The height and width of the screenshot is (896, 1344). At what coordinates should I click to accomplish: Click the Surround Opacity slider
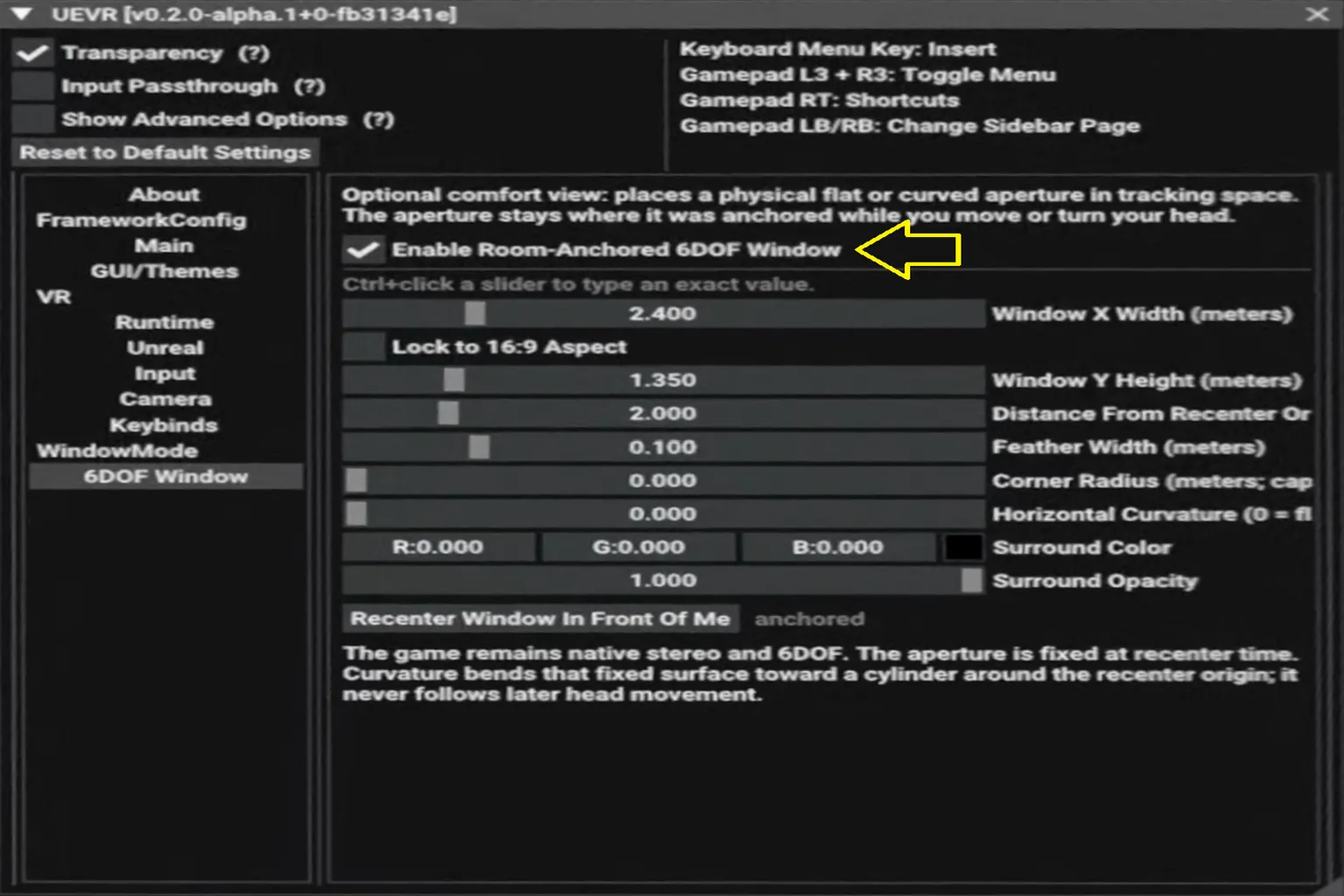(663, 580)
